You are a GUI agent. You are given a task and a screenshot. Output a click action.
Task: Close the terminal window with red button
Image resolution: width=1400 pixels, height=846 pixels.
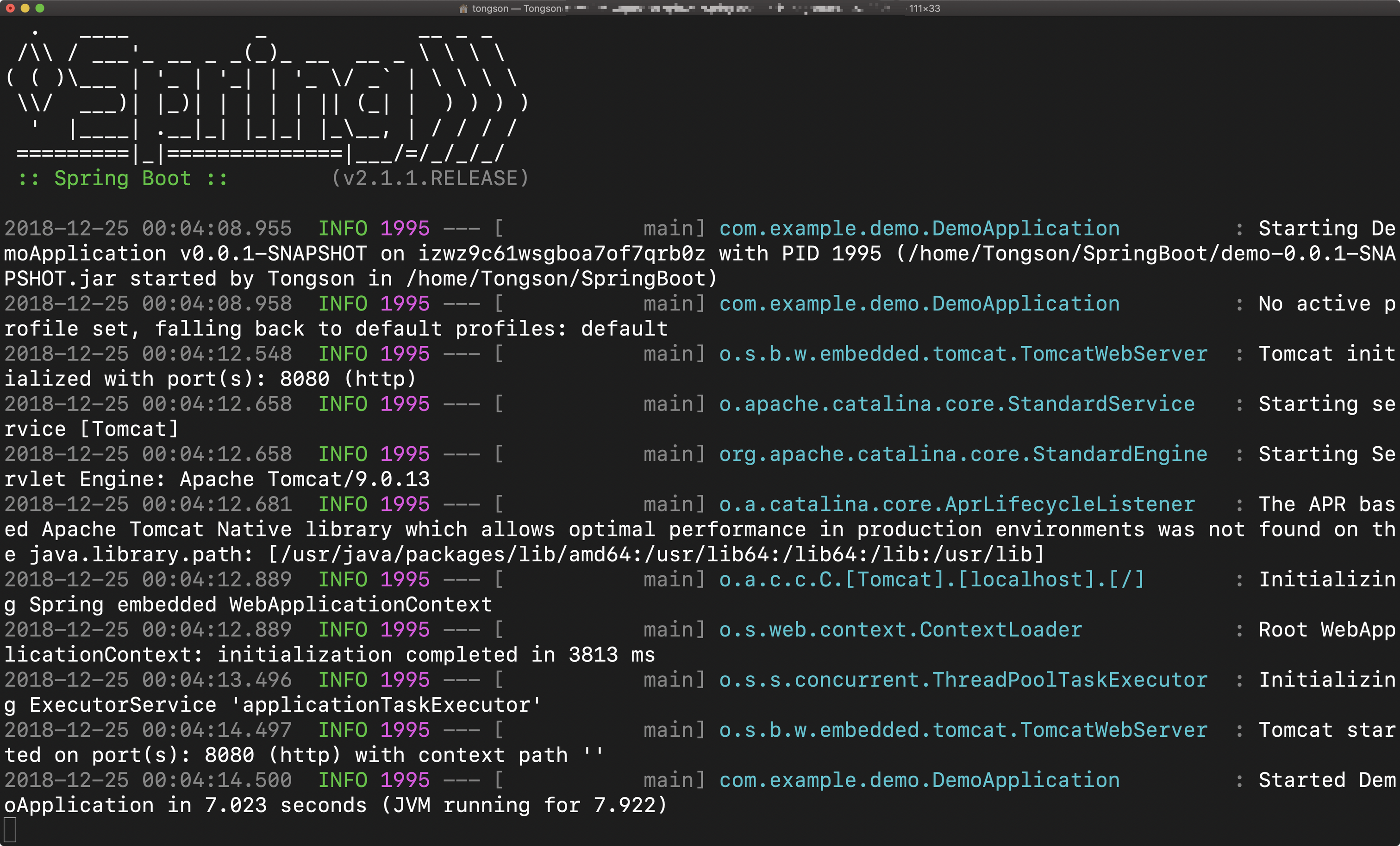pyautogui.click(x=10, y=8)
